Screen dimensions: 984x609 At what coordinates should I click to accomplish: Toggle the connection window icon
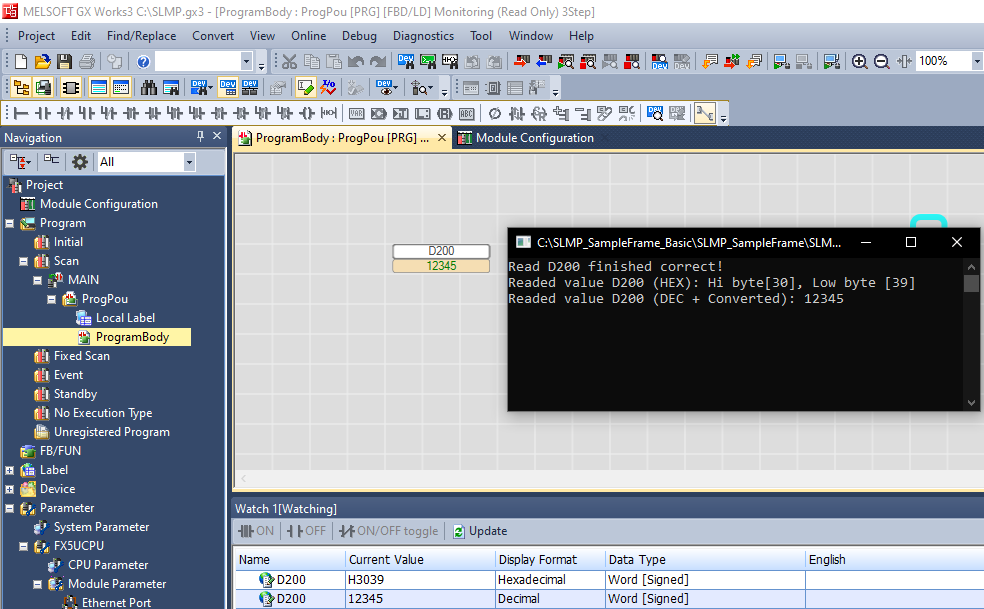pos(43,87)
